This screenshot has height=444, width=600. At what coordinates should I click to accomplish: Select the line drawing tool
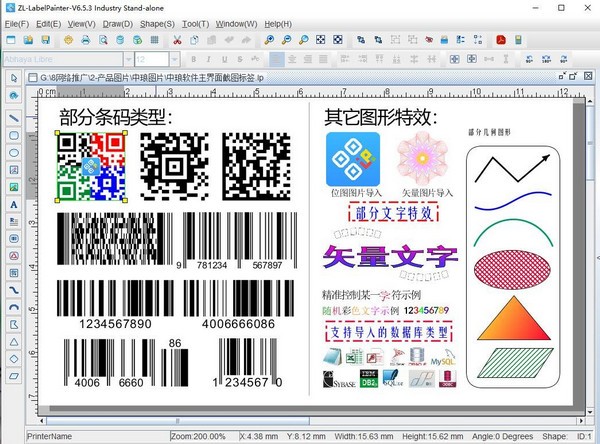[x=14, y=118]
